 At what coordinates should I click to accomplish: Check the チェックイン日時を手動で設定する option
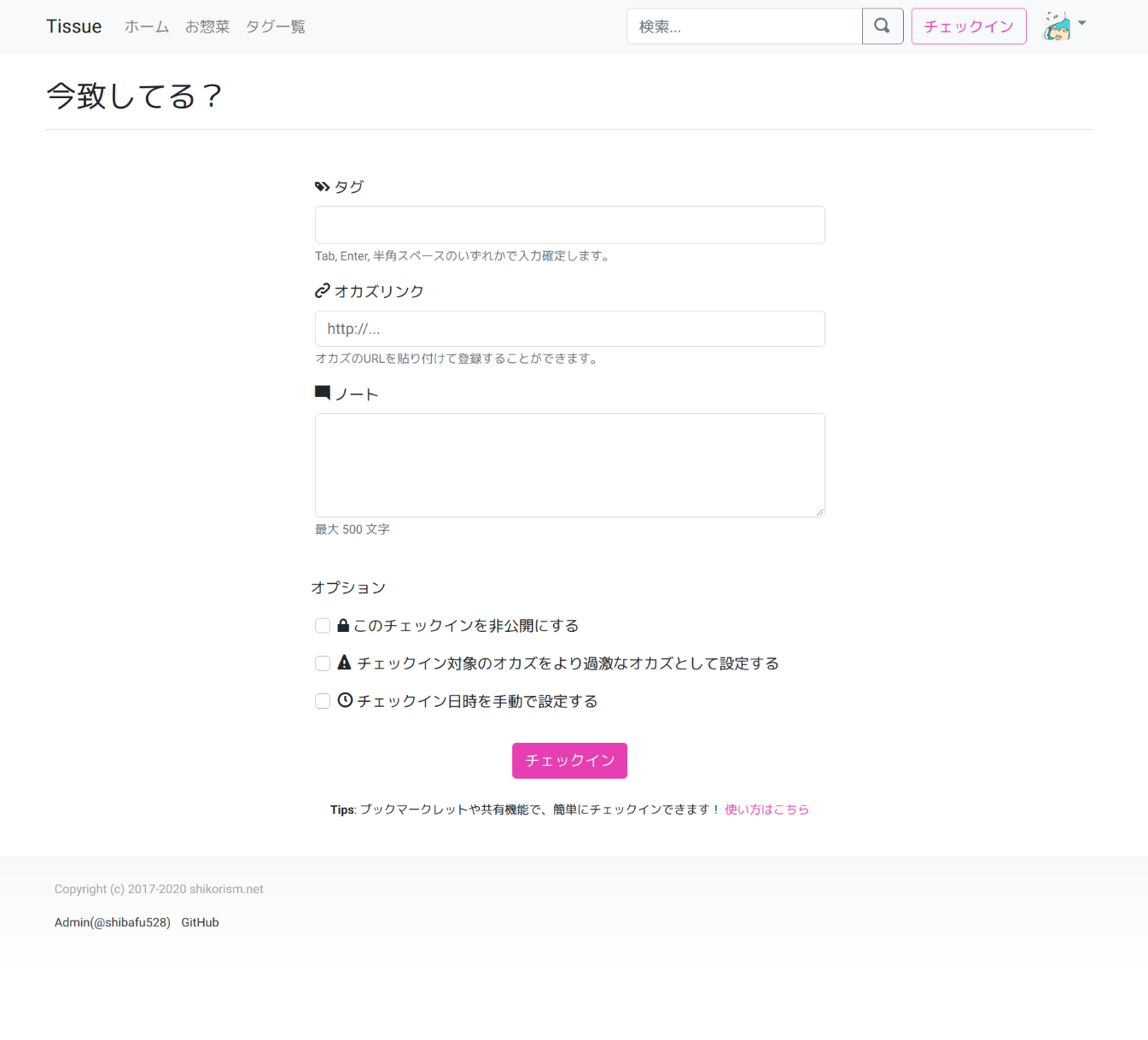323,701
